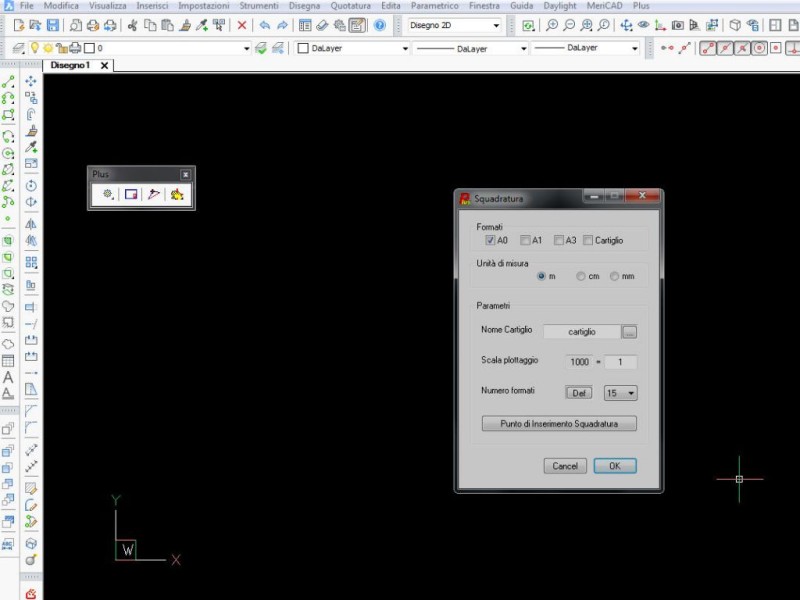Click the Save floppy disk icon
The image size is (800, 600).
pos(53,25)
